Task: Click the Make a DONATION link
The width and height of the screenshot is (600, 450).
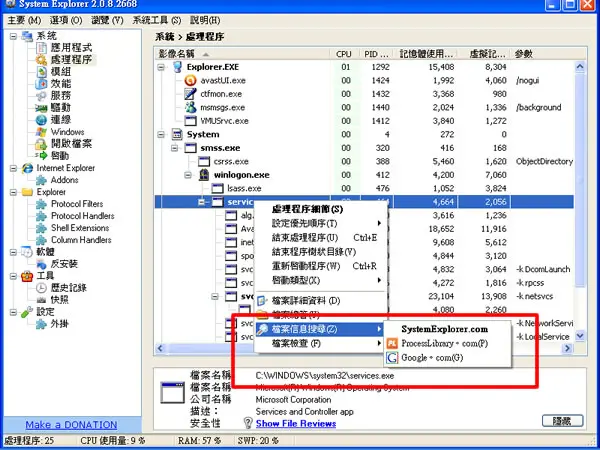Action: click(71, 425)
